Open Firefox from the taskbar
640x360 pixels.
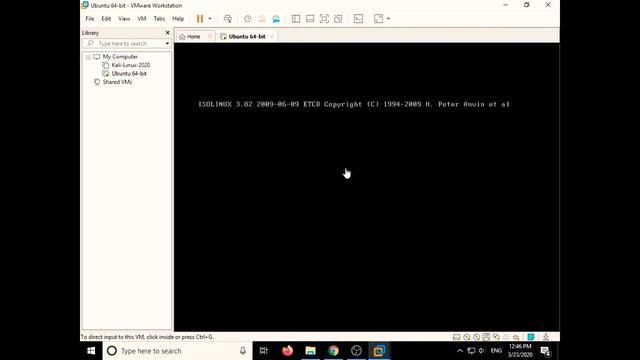(x=287, y=351)
